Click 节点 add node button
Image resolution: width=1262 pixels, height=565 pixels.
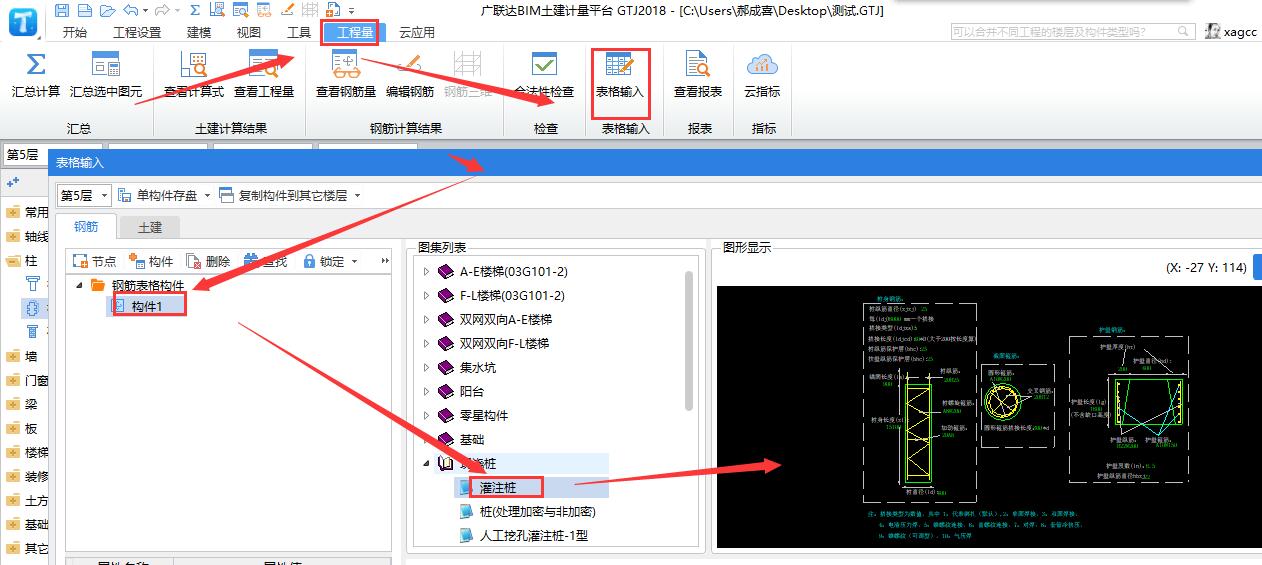coord(95,261)
